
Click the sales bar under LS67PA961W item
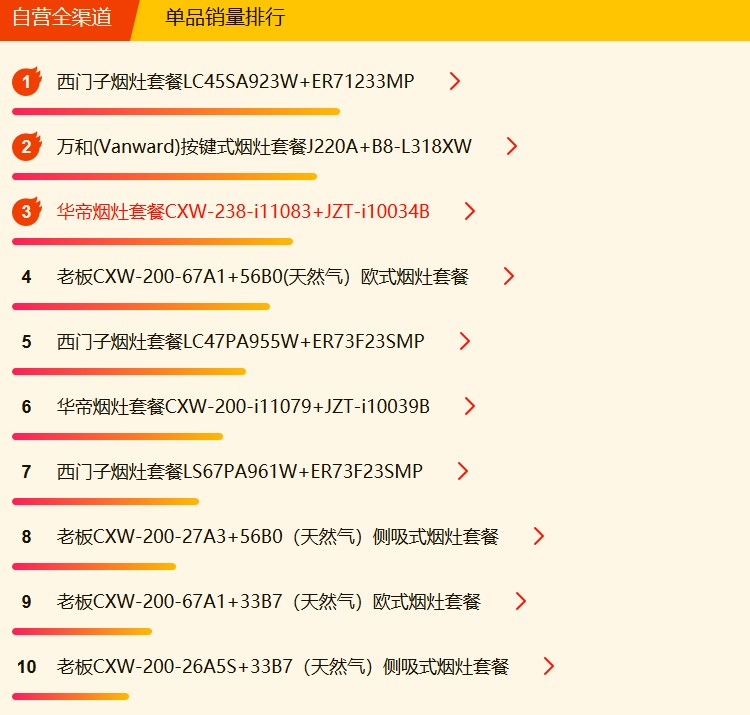click(106, 502)
